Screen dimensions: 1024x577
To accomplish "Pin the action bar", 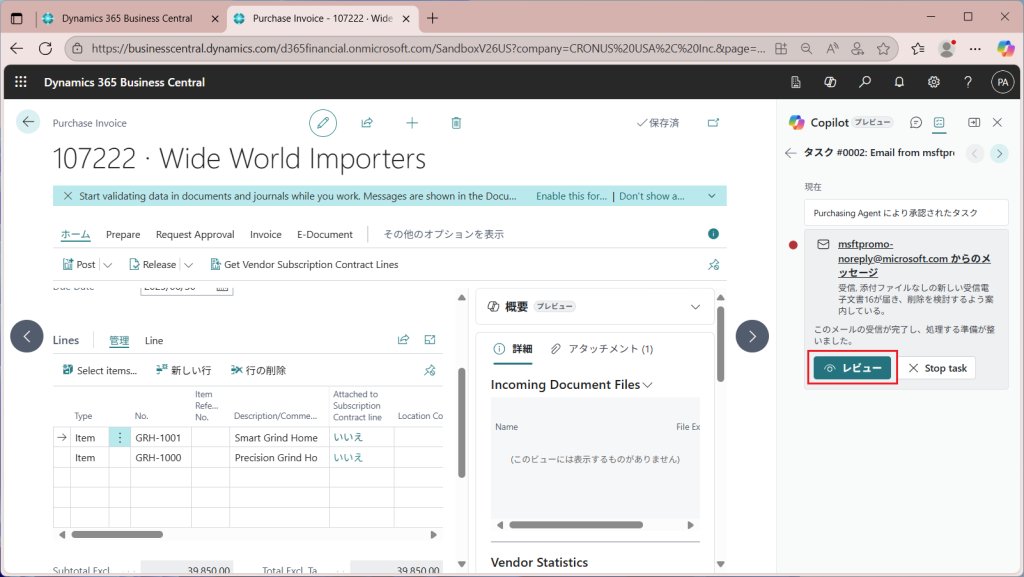I will pos(713,264).
